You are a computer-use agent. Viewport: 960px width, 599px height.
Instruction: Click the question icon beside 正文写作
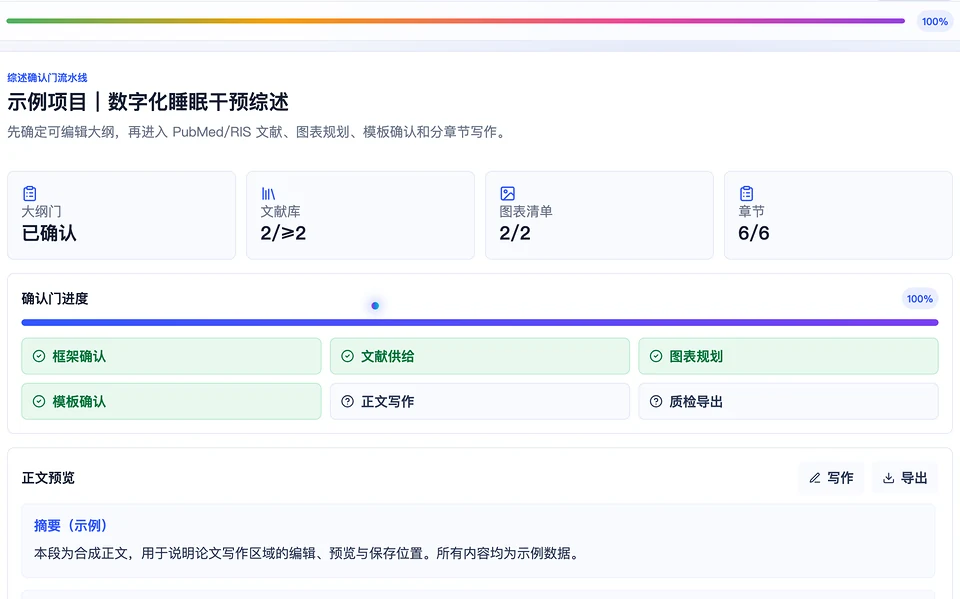point(348,401)
